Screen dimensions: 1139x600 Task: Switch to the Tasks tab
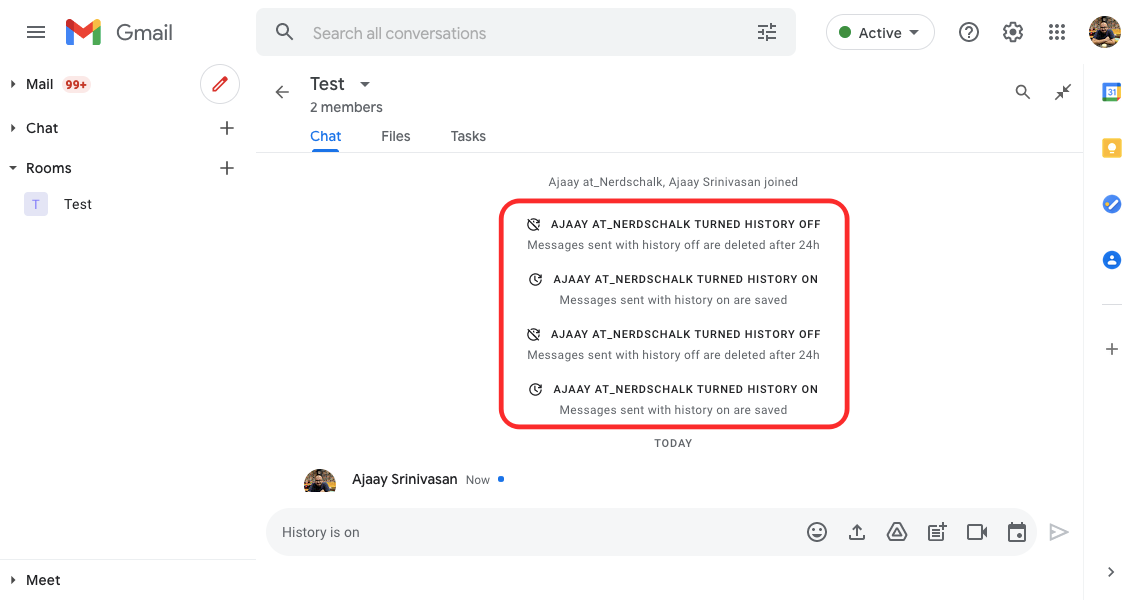(x=468, y=136)
